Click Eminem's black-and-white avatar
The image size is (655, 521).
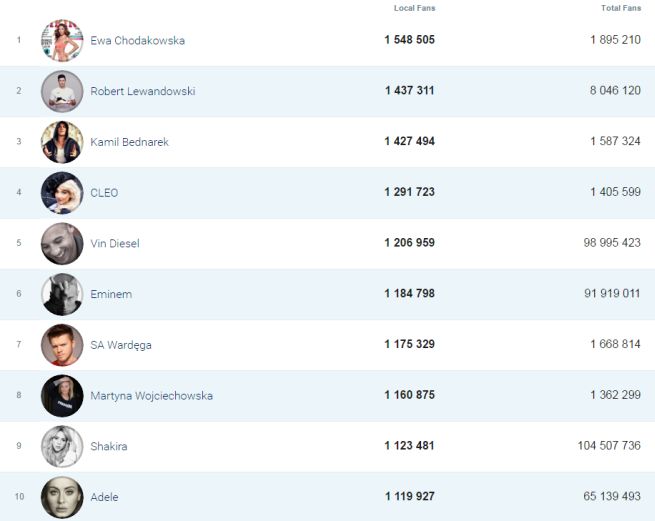(62, 294)
